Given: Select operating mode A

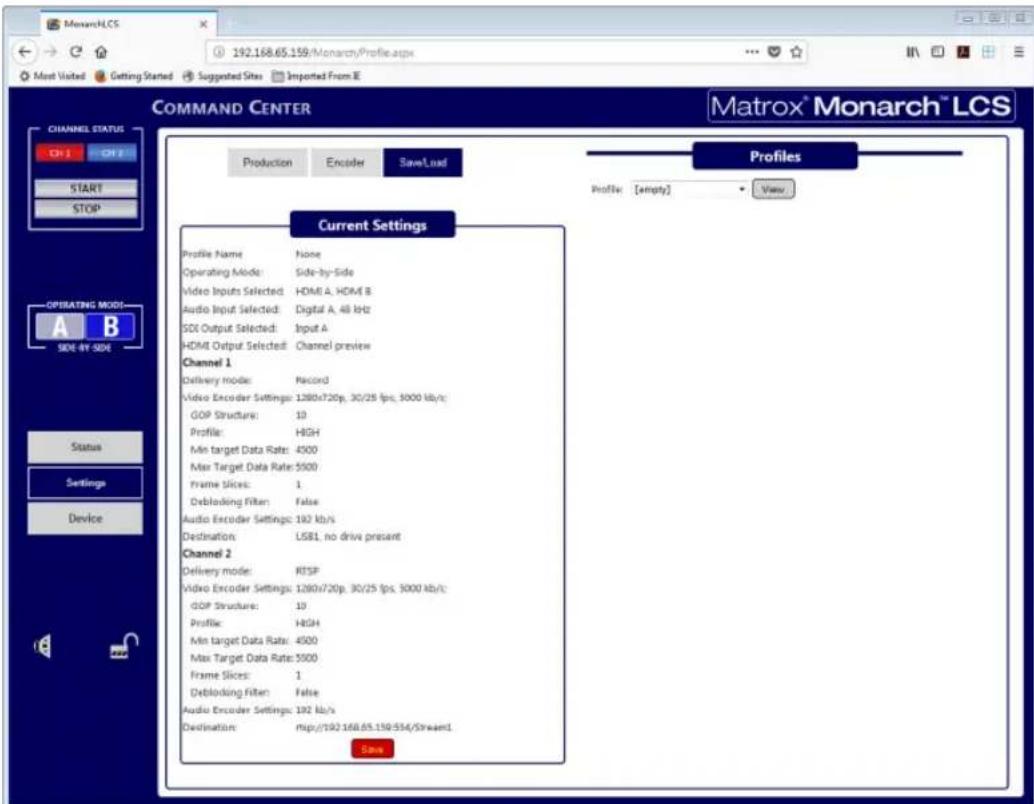Looking at the screenshot, I should click(60, 326).
